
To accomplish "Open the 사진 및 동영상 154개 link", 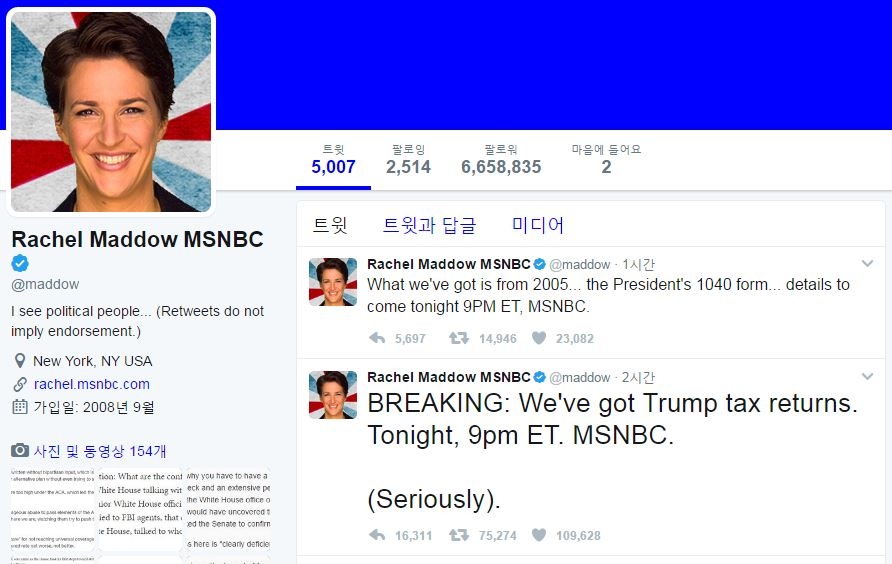I will click(100, 451).
